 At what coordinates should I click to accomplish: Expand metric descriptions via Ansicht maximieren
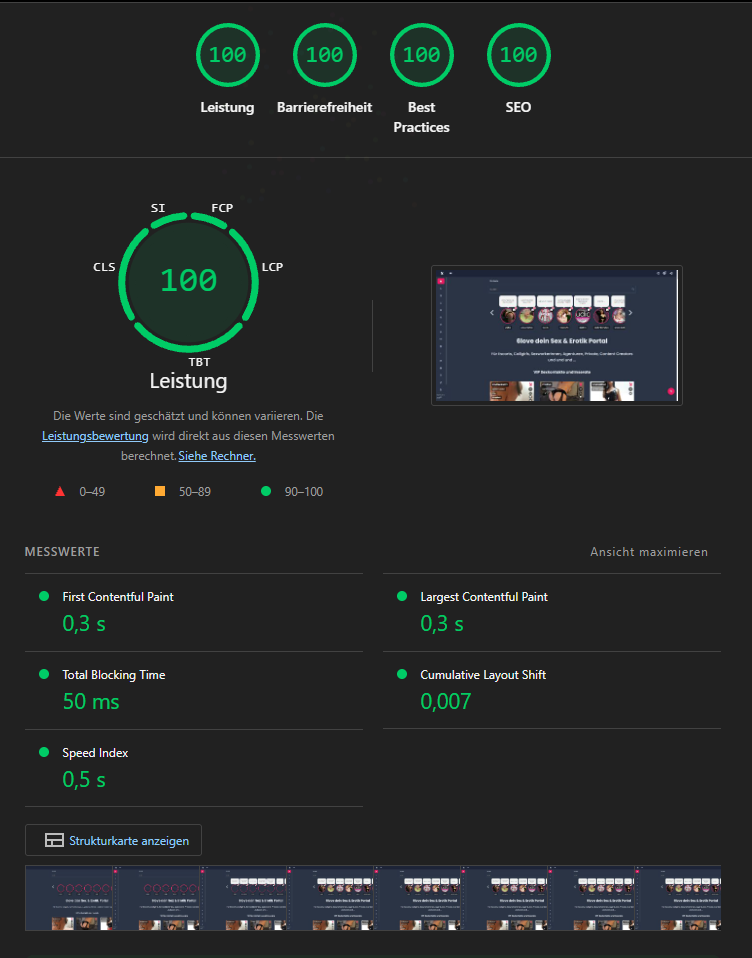pyautogui.click(x=648, y=552)
